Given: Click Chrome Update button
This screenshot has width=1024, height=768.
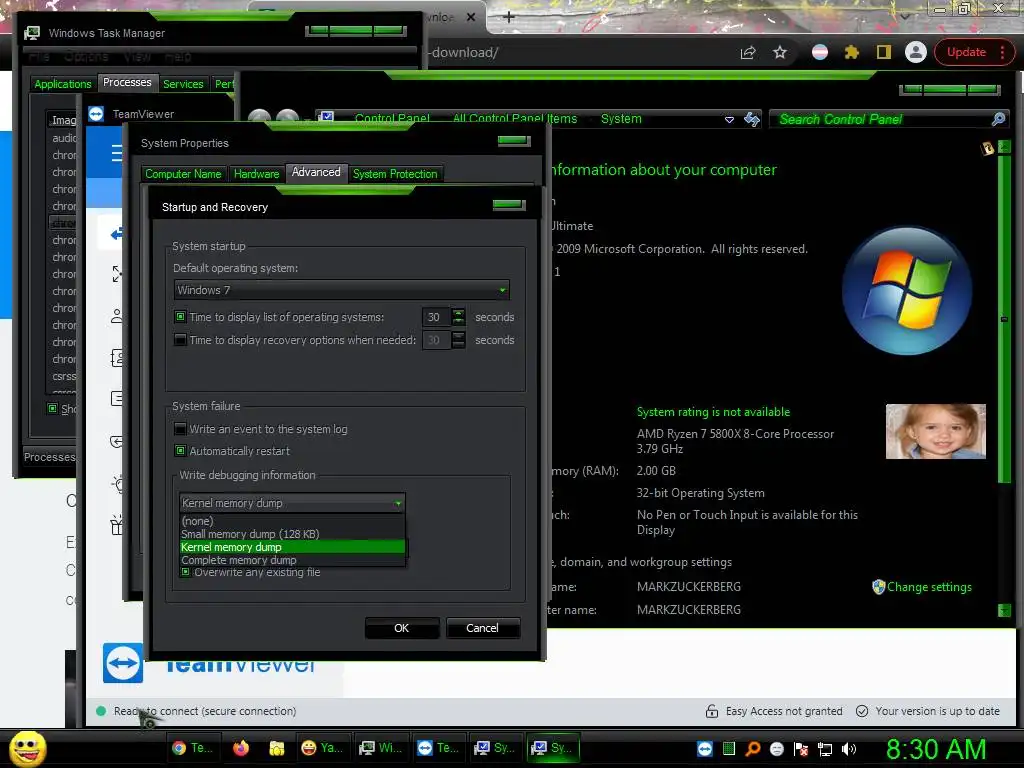Looking at the screenshot, I should click(x=967, y=52).
